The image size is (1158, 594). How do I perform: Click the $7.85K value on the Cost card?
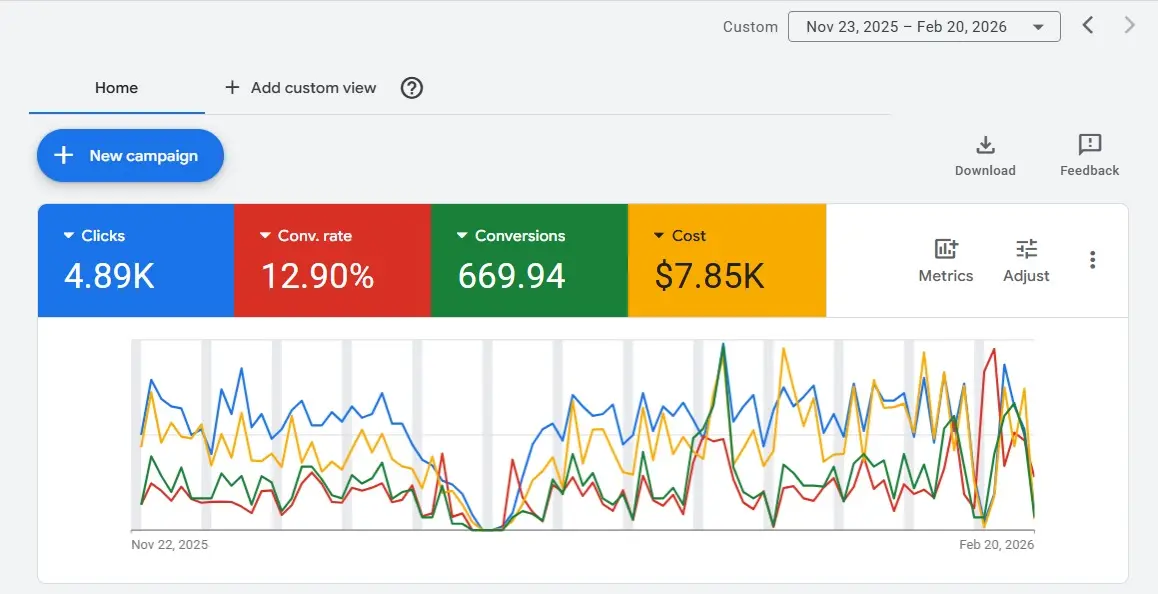click(709, 276)
